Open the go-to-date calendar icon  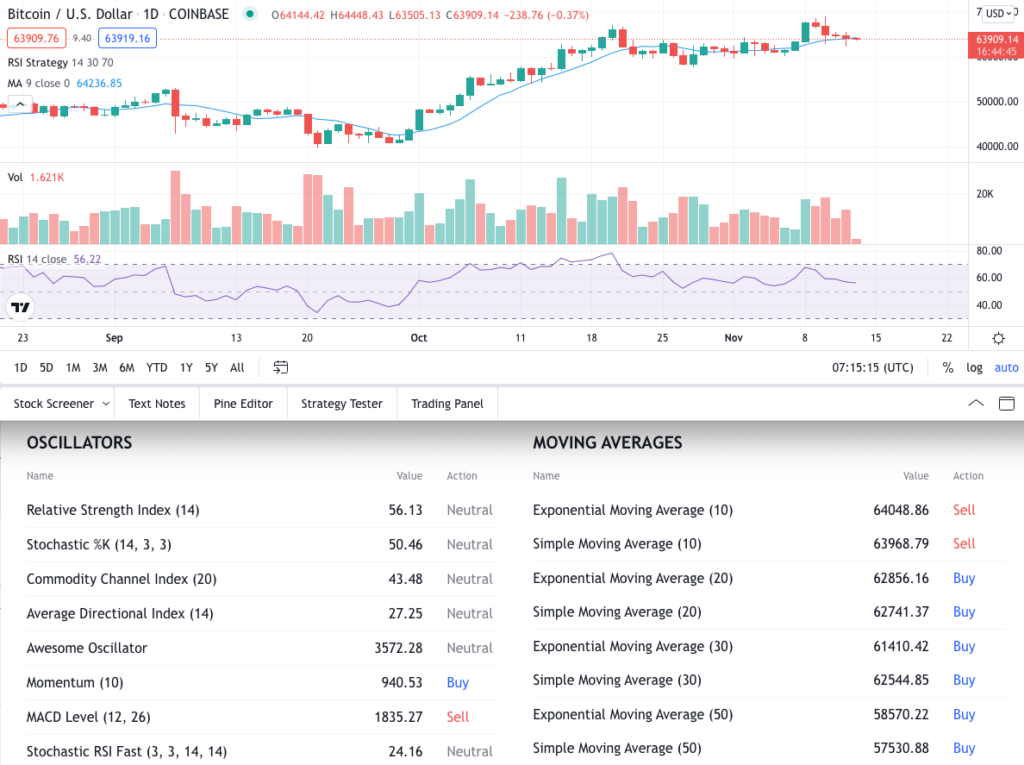(280, 367)
